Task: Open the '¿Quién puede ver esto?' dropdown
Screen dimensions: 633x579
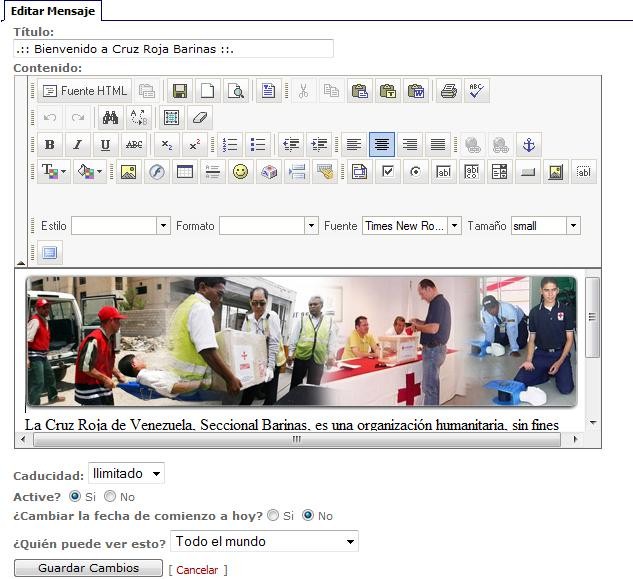Action: tap(264, 542)
